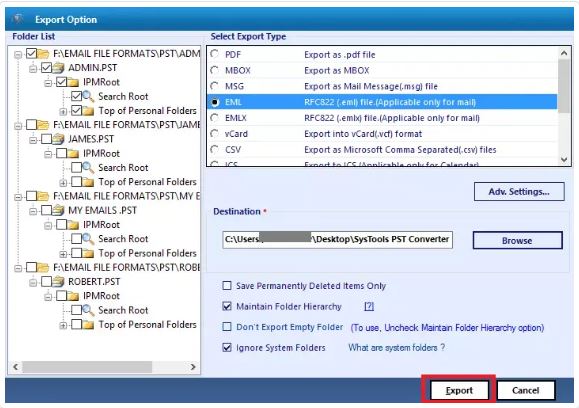Click 'Export as Microsoft Comma Separated(.csv) files' text
579x408 pixels.
click(x=400, y=150)
